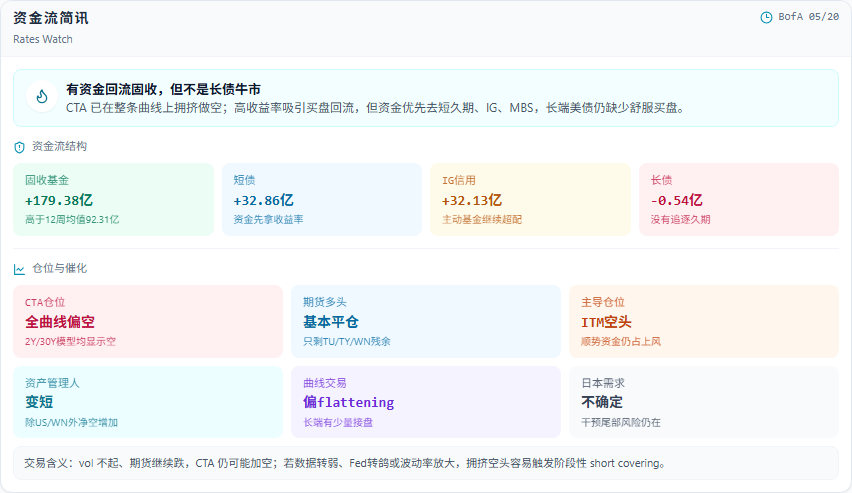This screenshot has height=493, width=852.
Task: Click the 曲线交易 card label
Action: pos(324,383)
